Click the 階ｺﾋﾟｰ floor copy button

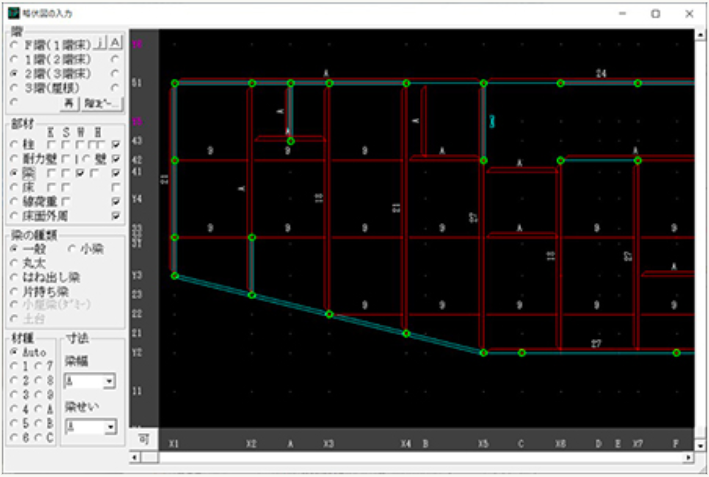coord(102,103)
